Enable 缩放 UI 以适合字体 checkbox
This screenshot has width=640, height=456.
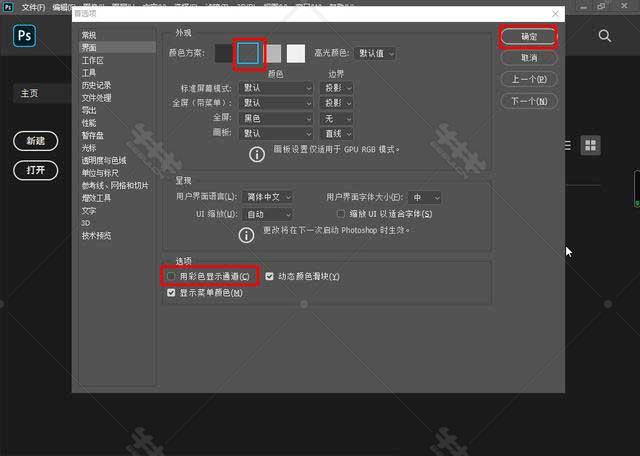(x=341, y=214)
